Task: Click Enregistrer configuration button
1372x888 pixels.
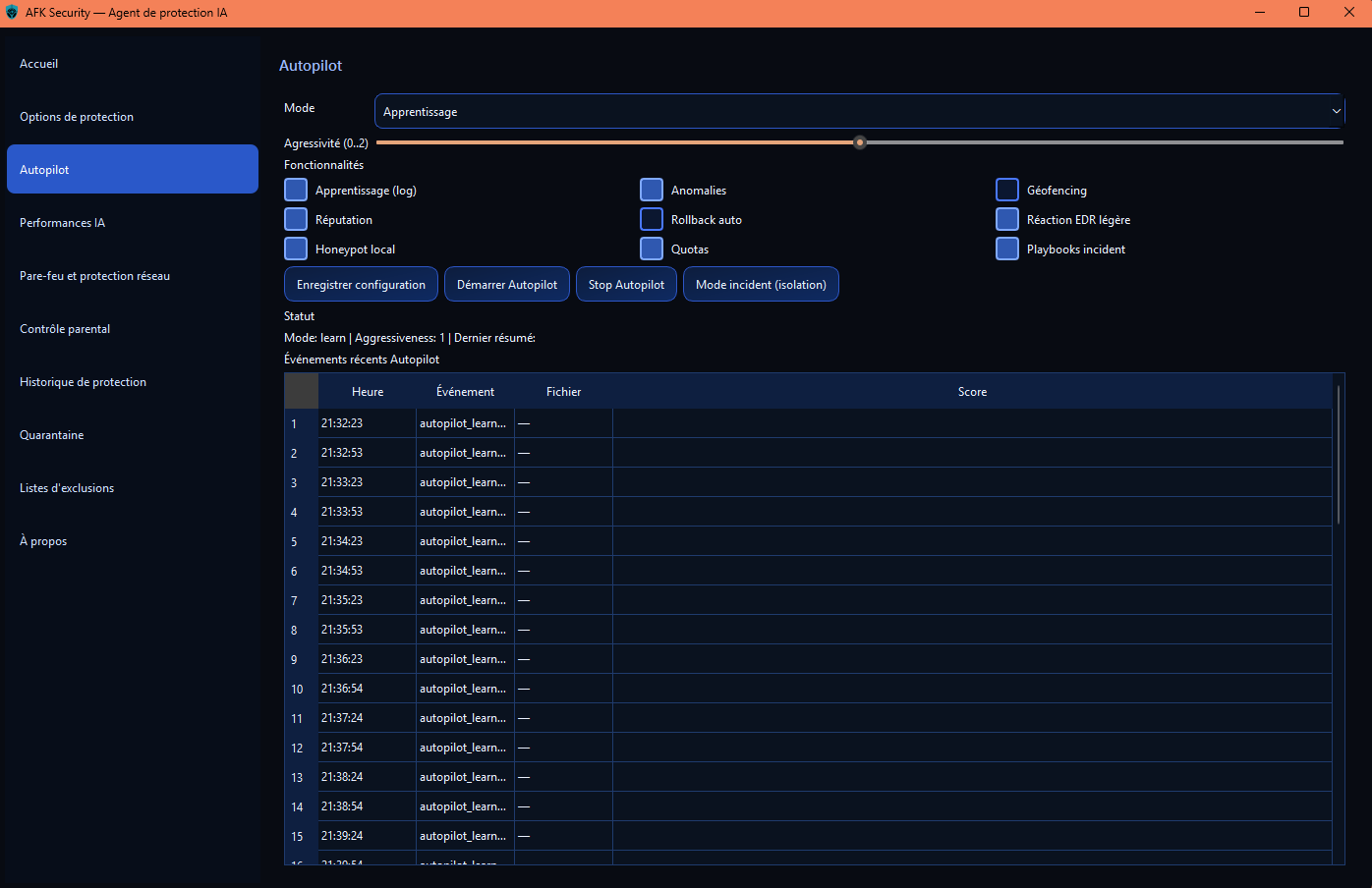Action: [361, 285]
